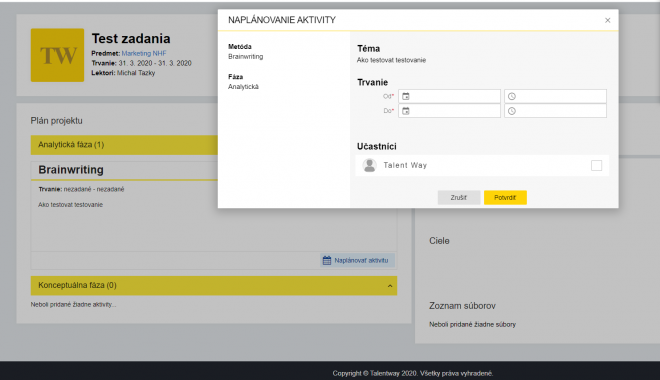Screen dimensions: 660x380
Task: Tick the Talent Way participant checkbox
Action: [596, 165]
